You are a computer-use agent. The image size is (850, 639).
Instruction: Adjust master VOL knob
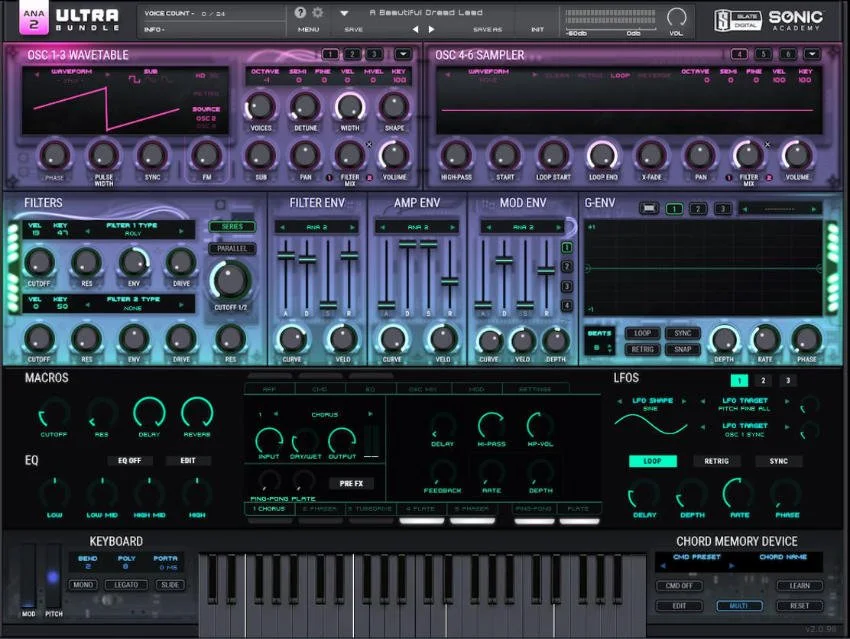[676, 17]
